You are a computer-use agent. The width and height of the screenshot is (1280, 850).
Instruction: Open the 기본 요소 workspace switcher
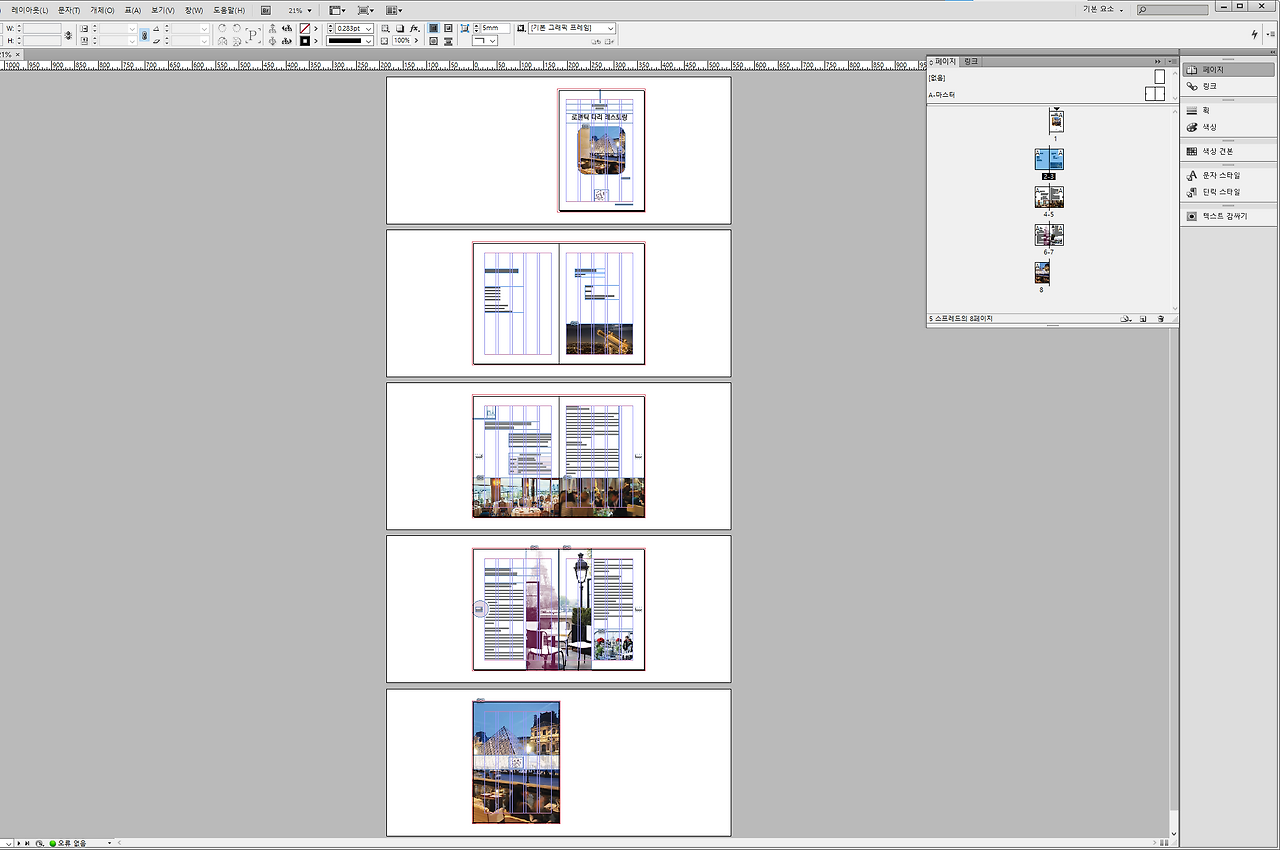pyautogui.click(x=1103, y=10)
